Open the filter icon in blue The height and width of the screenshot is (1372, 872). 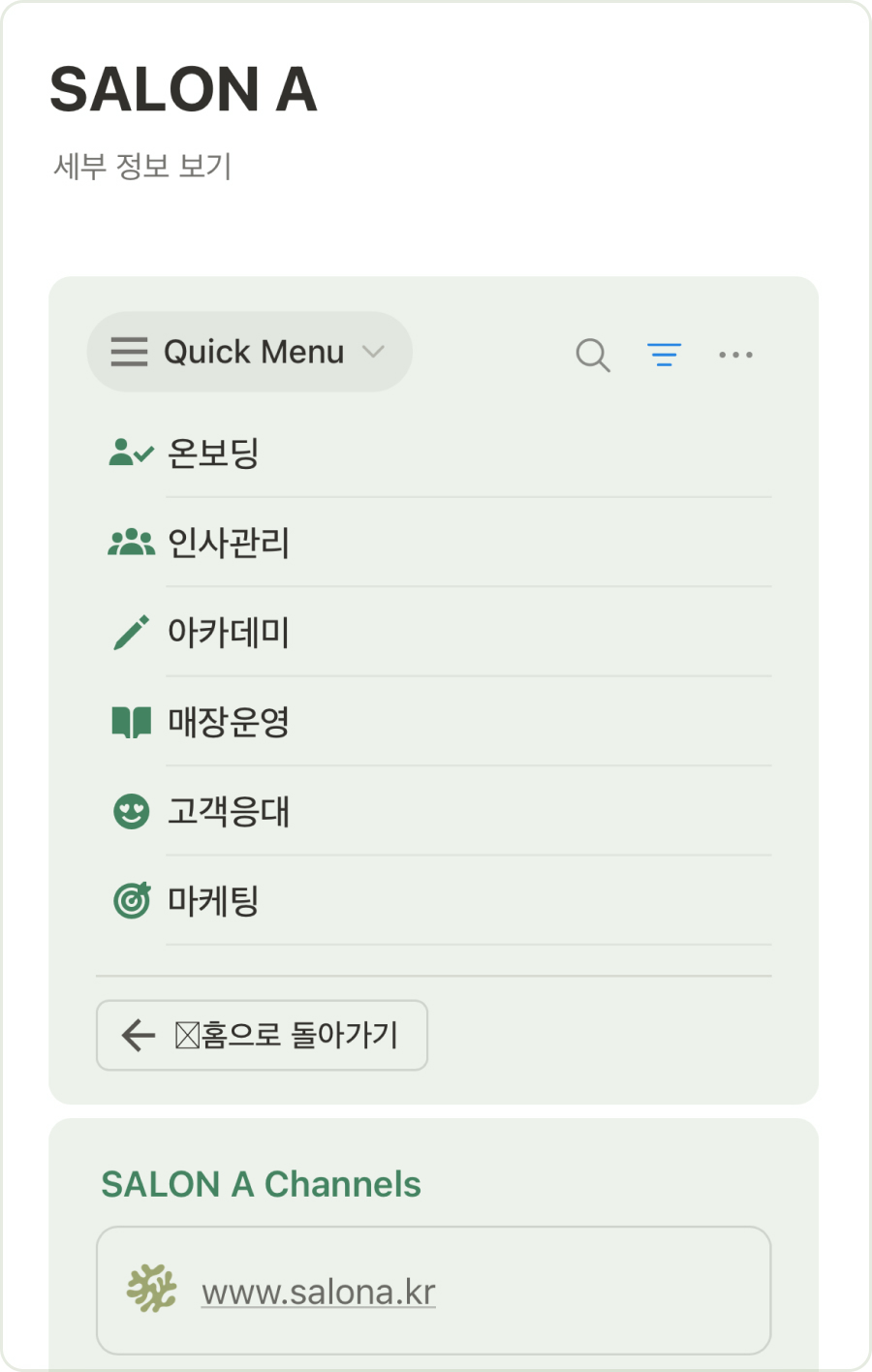[x=665, y=355]
